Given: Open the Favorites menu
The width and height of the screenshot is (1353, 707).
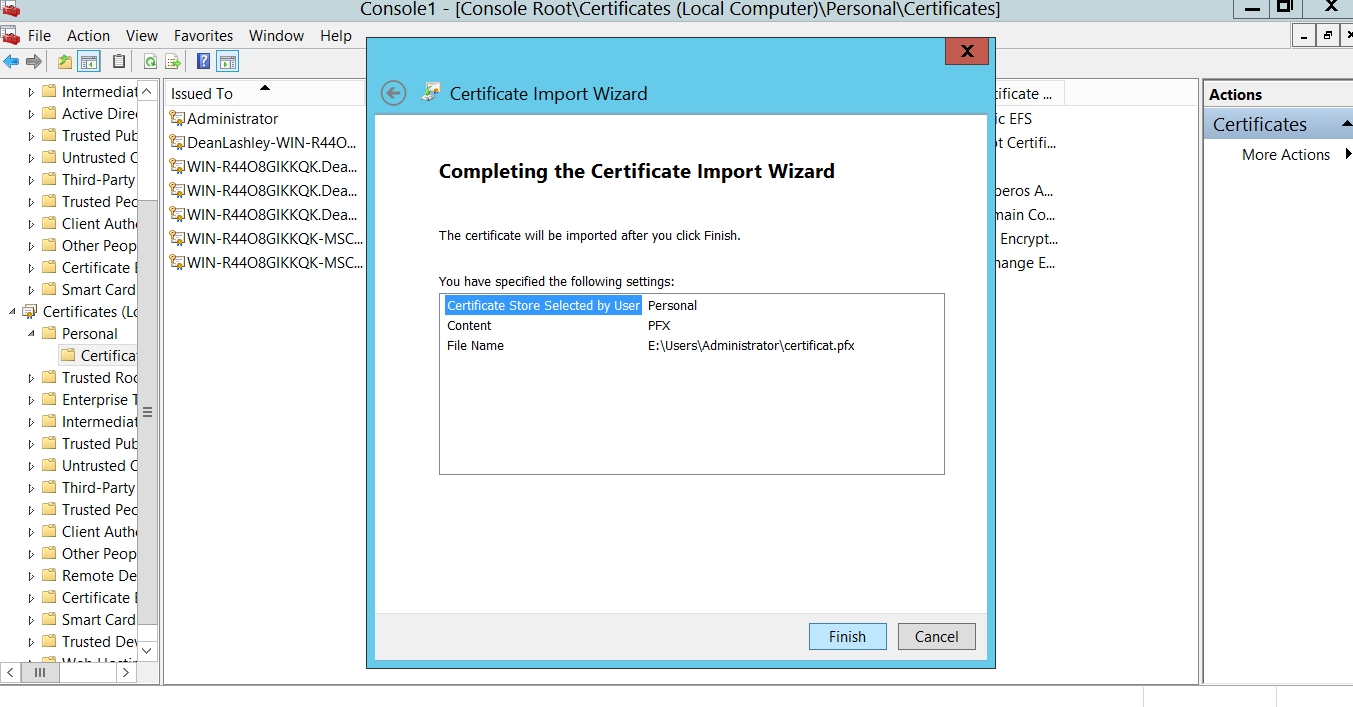Looking at the screenshot, I should coord(203,36).
